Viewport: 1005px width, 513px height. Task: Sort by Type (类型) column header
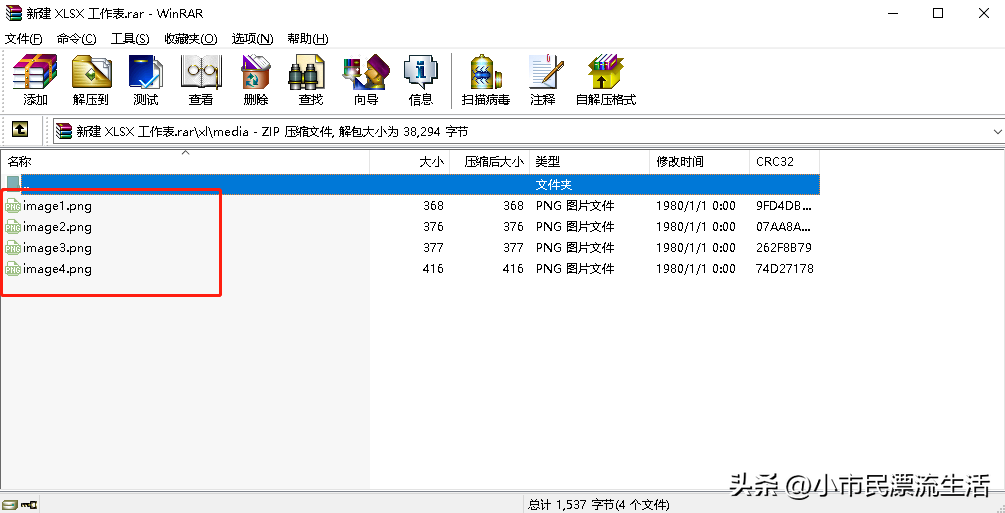click(590, 162)
